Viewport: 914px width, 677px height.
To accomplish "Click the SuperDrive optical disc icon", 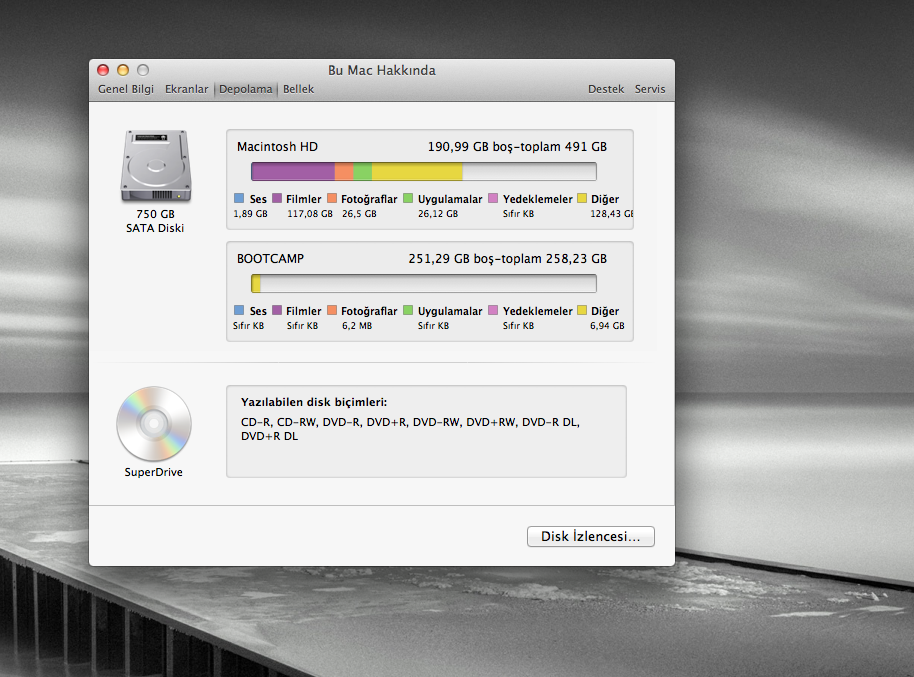I will [153, 423].
